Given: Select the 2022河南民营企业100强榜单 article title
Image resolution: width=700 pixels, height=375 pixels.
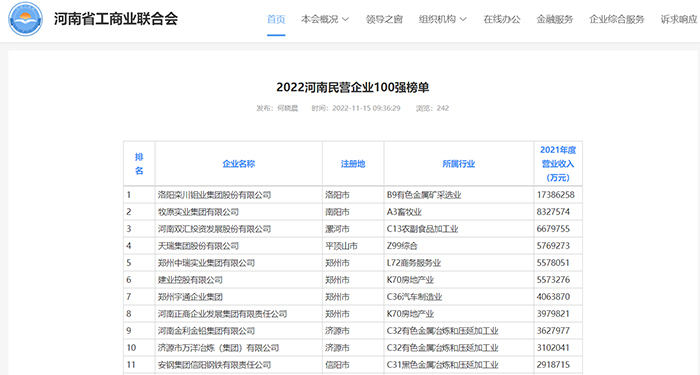Looking at the screenshot, I should (x=353, y=87).
